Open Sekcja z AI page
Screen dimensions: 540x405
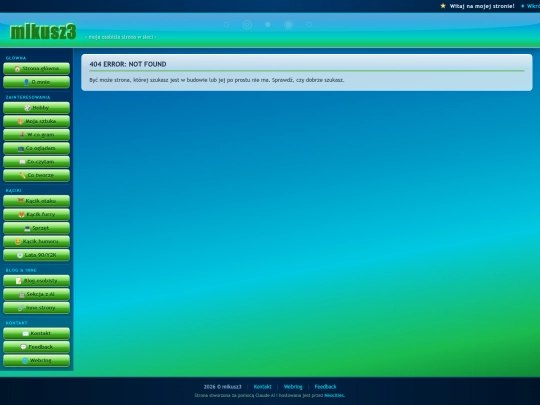pos(37,294)
